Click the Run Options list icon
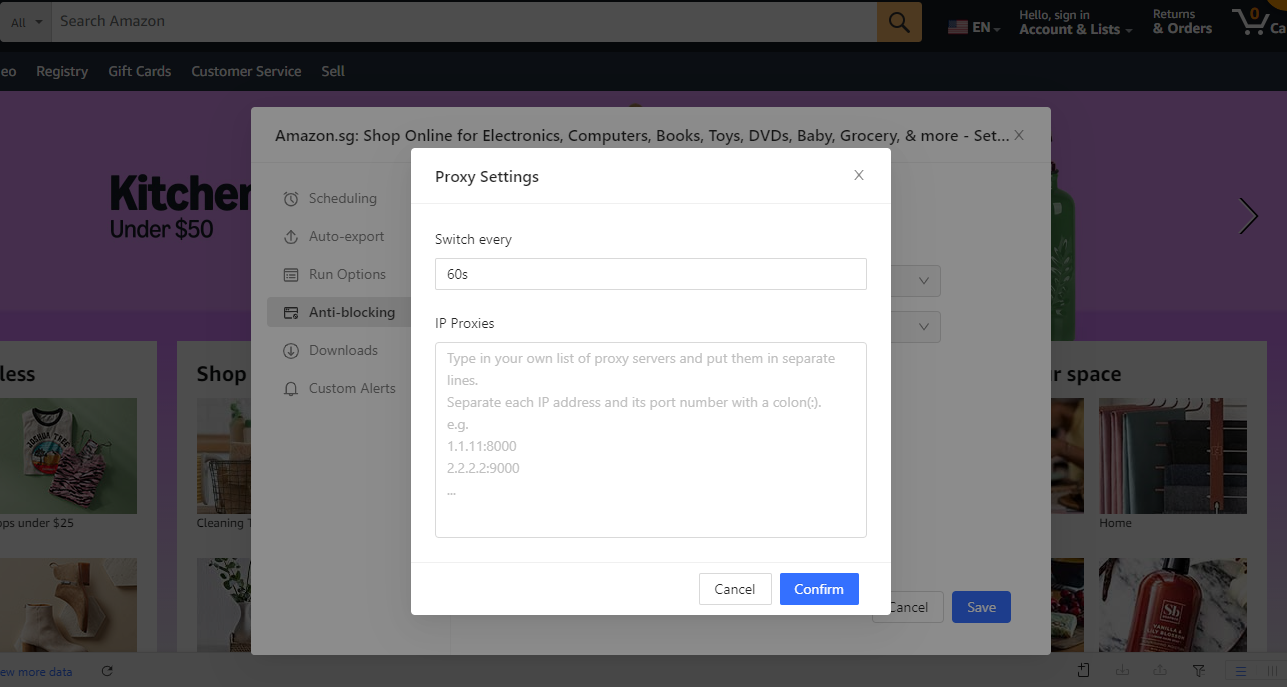Screen dimensions: 1287x687 coord(291,275)
